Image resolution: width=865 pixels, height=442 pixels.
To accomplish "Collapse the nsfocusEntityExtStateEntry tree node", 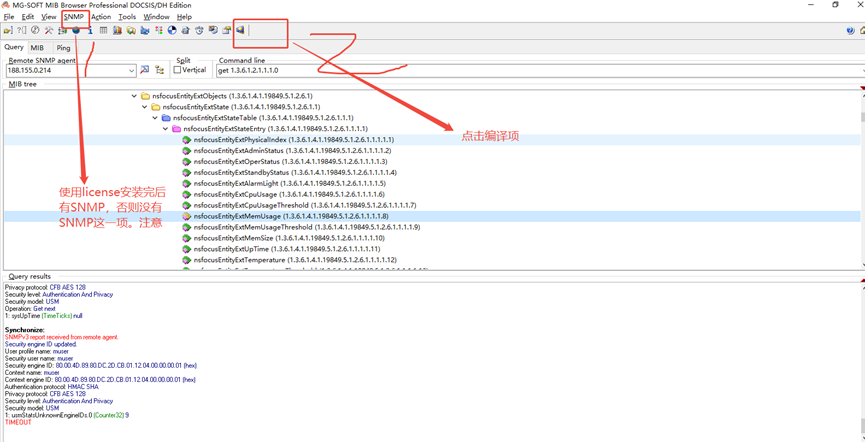I will pos(165,129).
